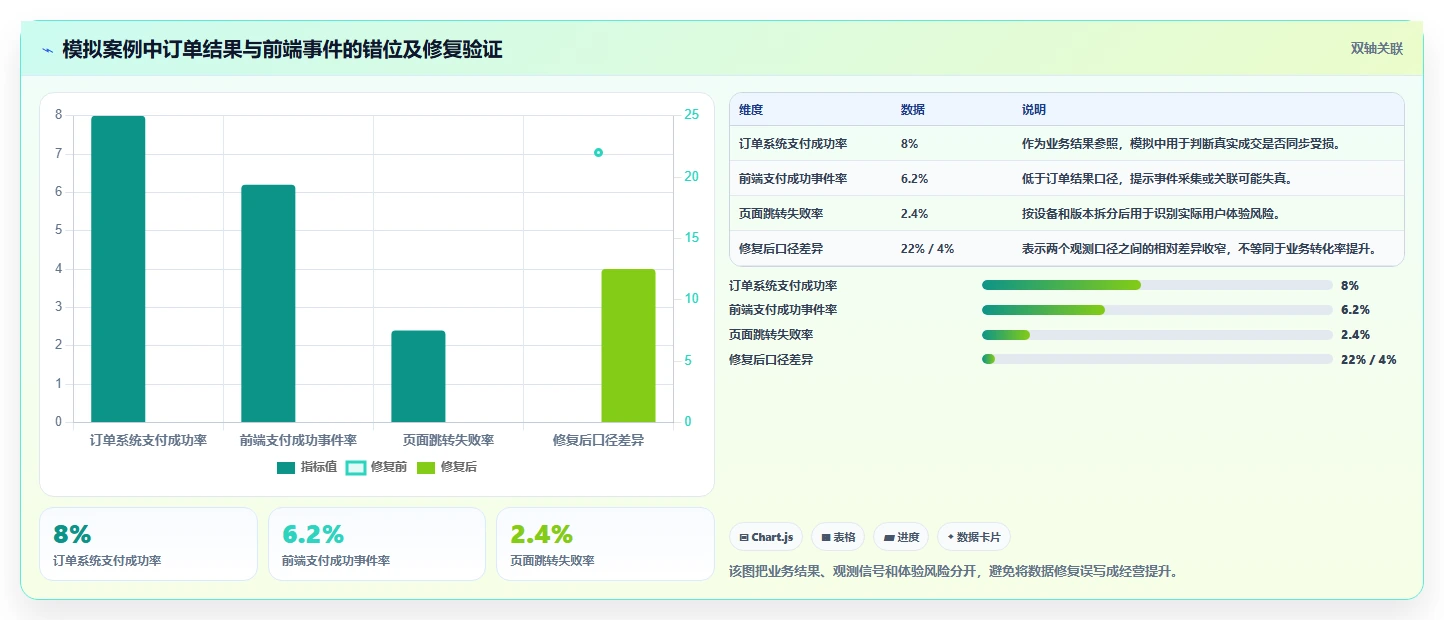Click the 2.4% stat card
The height and width of the screenshot is (620, 1444).
pos(605,544)
